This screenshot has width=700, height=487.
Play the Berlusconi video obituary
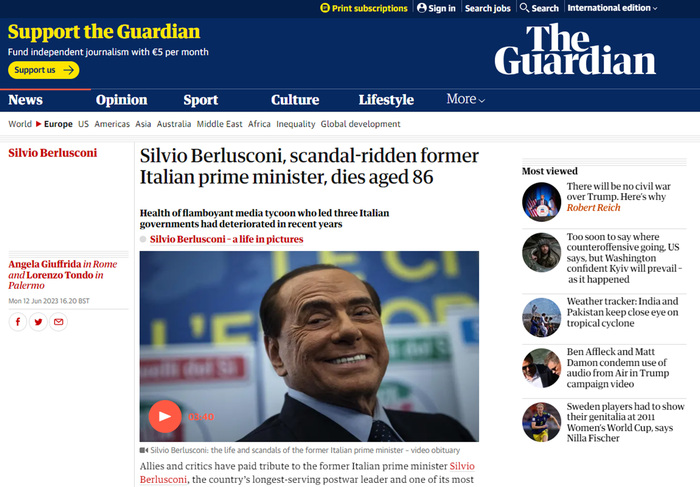(165, 416)
